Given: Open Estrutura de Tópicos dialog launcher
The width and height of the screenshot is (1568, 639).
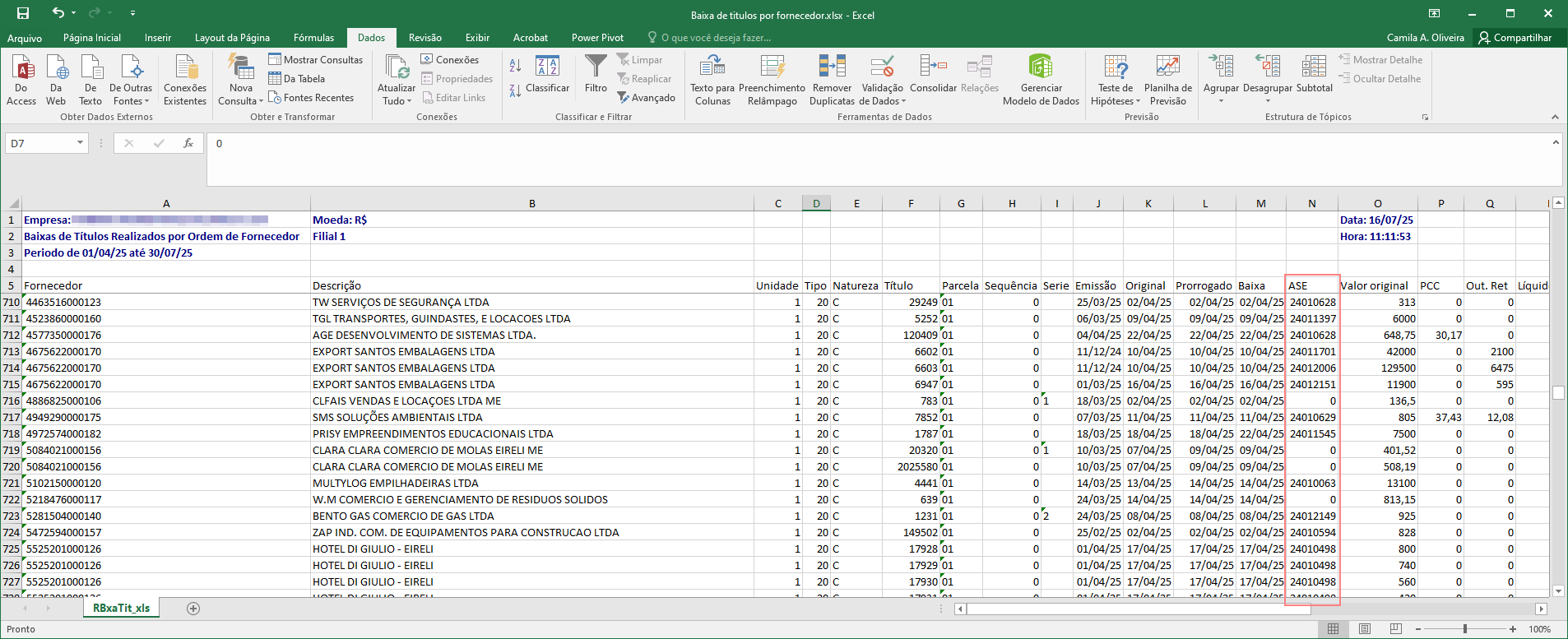Looking at the screenshot, I should point(1425,118).
